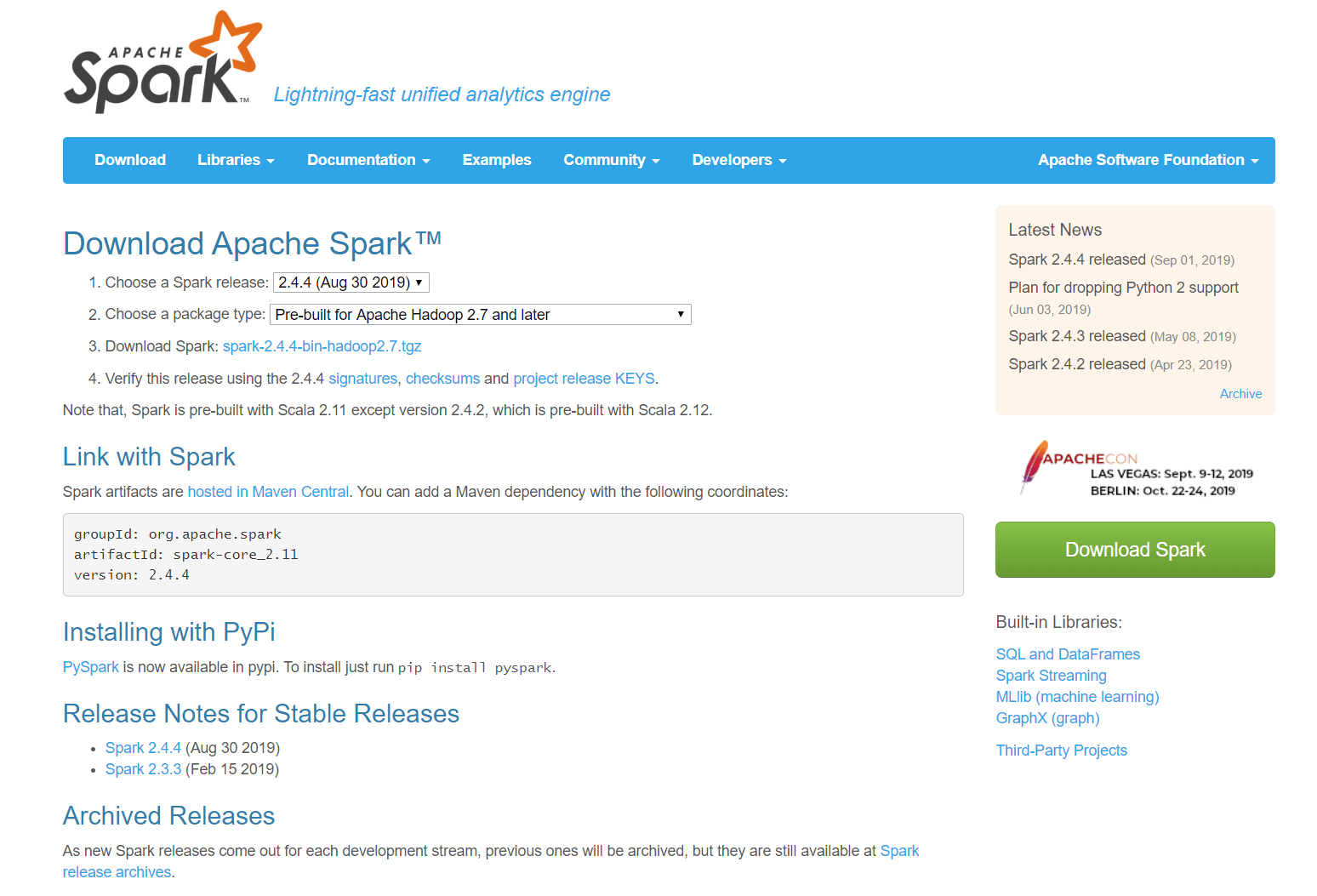
Task: Go to the Download nav item
Action: point(130,160)
